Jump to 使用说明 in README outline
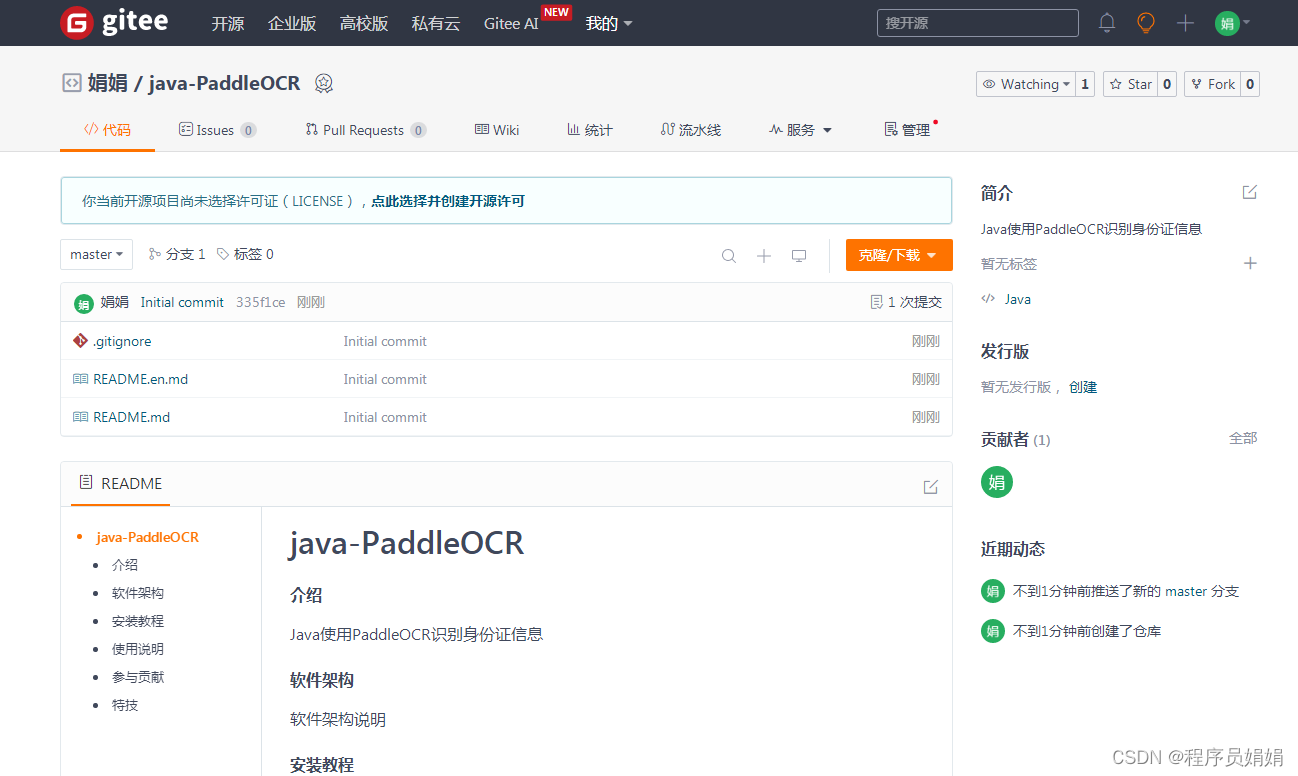The width and height of the screenshot is (1298, 776). pyautogui.click(x=138, y=649)
